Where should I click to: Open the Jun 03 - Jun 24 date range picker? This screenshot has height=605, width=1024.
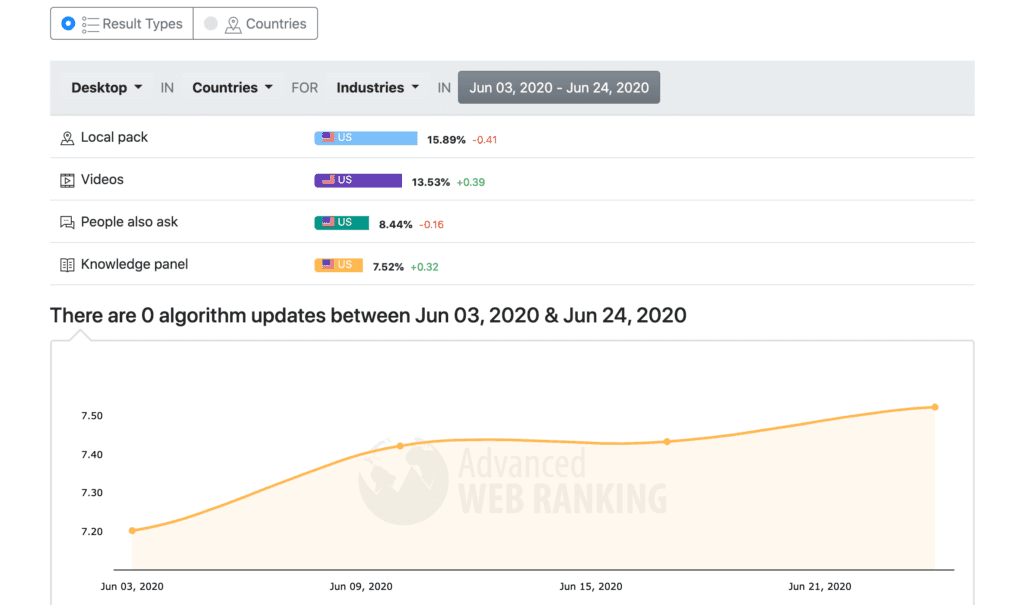(x=559, y=88)
